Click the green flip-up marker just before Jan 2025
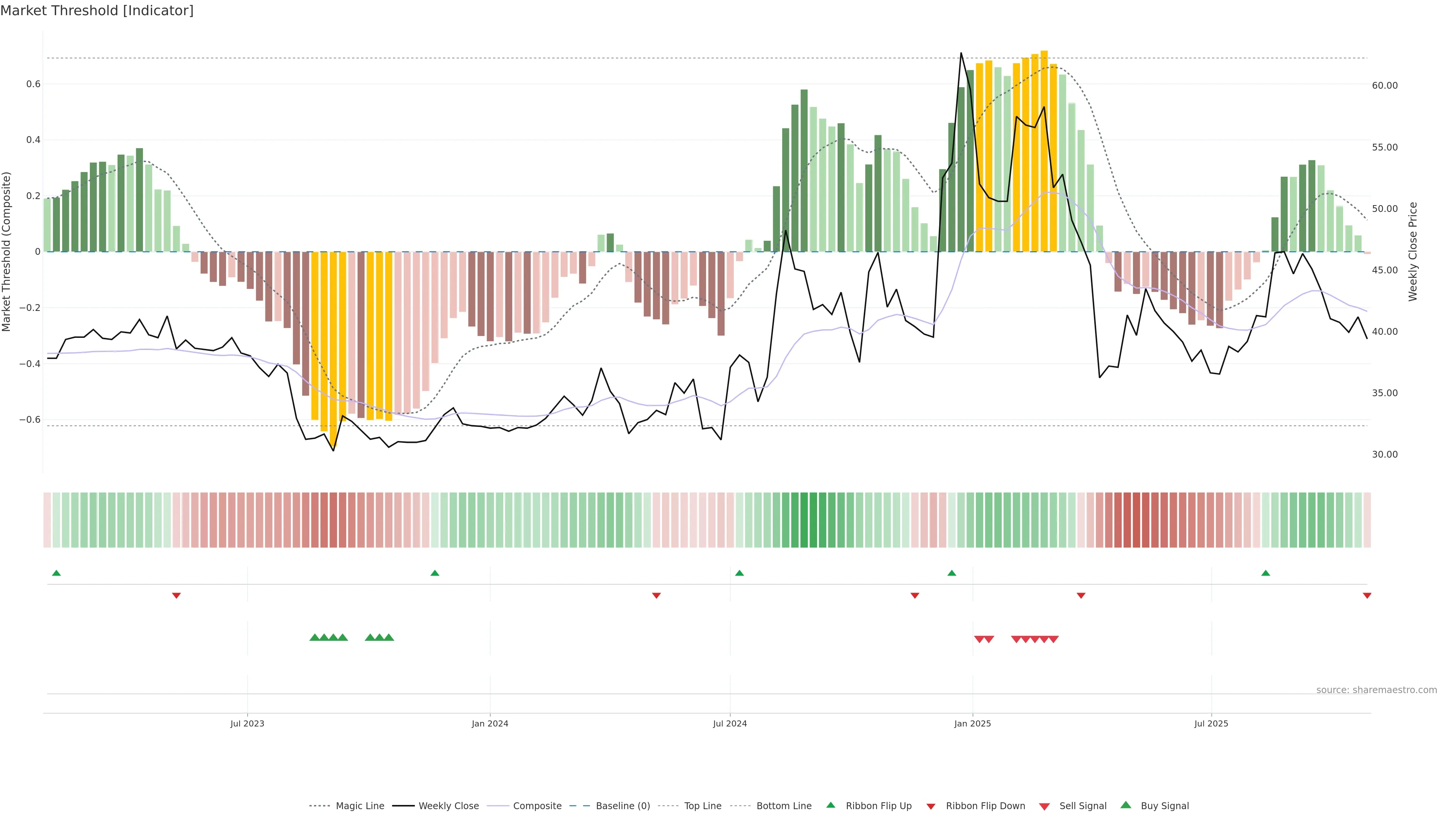Screen dimensions: 1456x819 pos(952,573)
